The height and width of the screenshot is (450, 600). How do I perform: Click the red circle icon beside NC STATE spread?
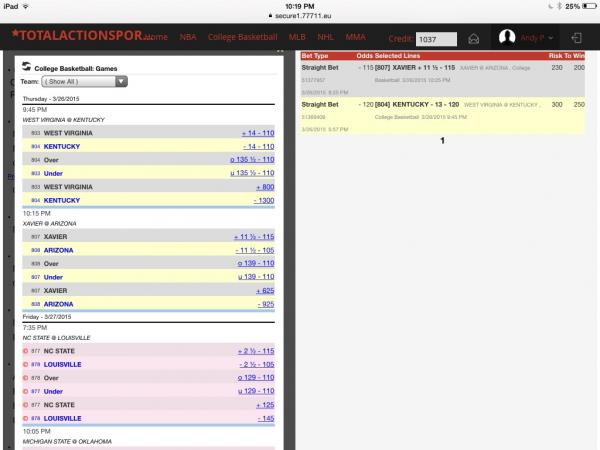coord(25,351)
